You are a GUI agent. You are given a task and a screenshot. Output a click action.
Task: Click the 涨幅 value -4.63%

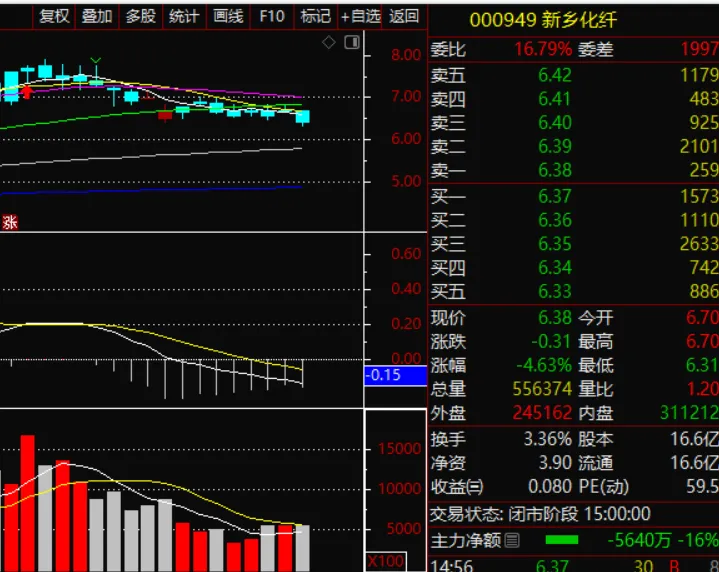[x=544, y=366]
